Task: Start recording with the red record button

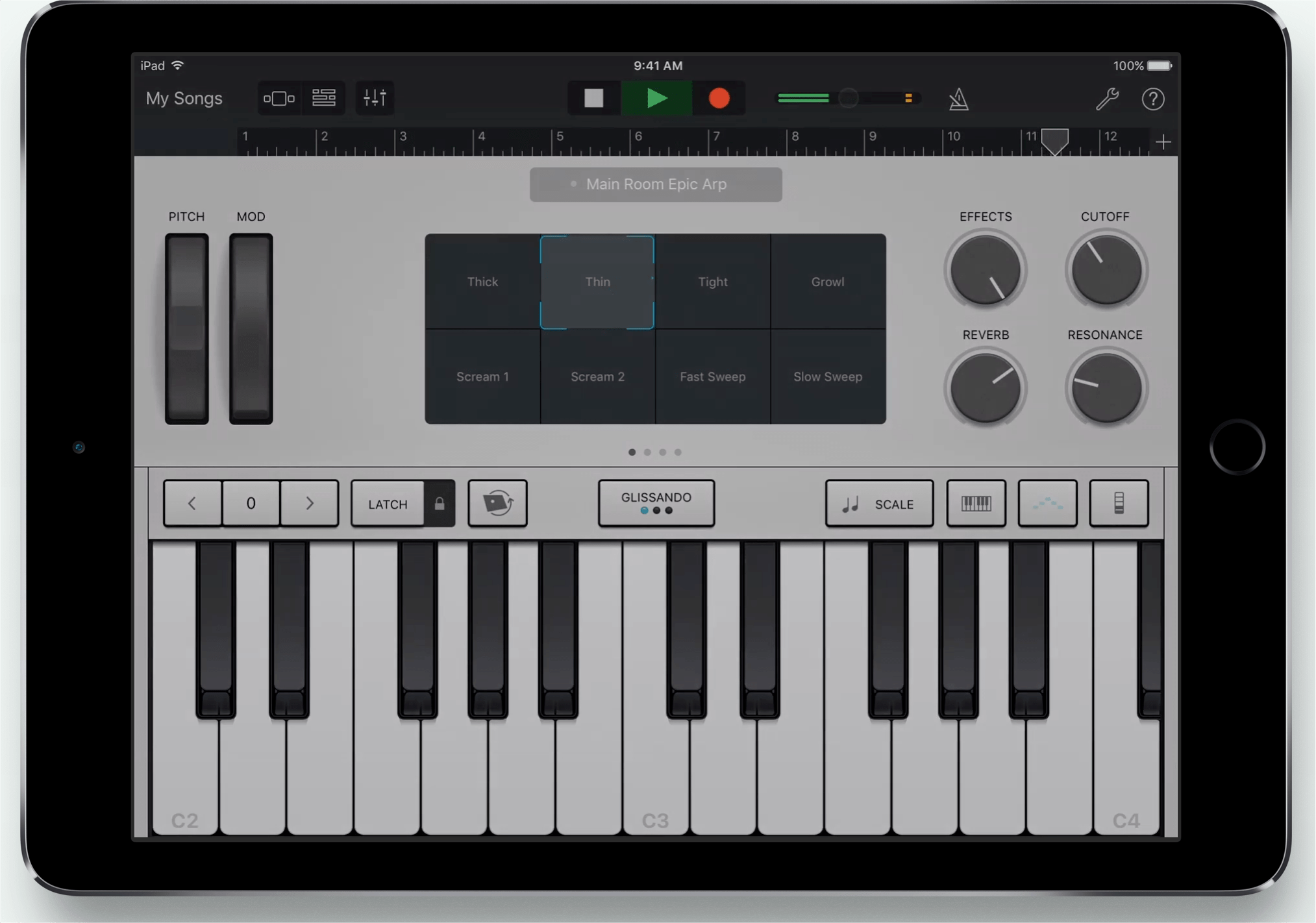Action: point(719,98)
